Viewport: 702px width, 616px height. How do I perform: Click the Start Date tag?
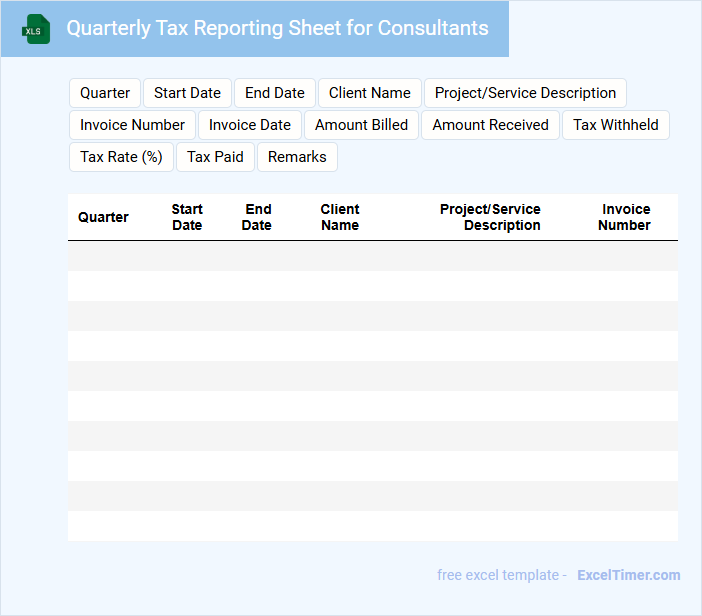[187, 93]
